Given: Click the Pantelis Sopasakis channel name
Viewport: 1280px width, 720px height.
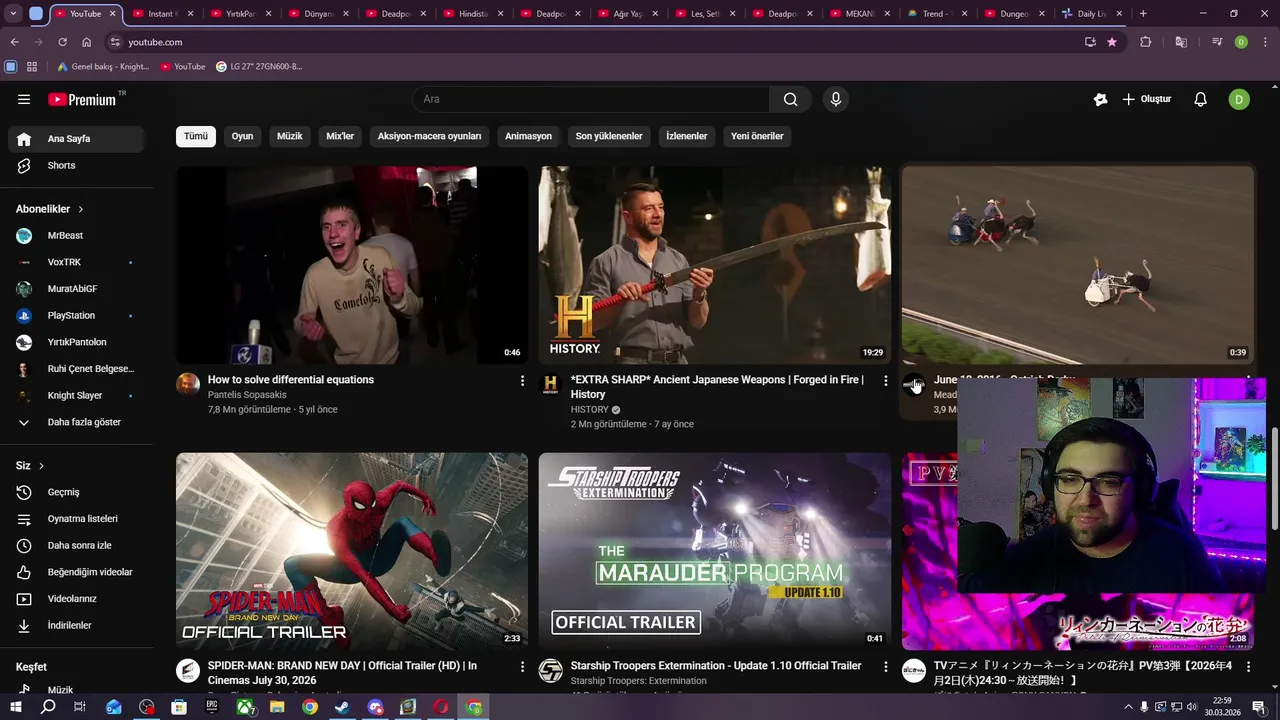Looking at the screenshot, I should coord(247,395).
